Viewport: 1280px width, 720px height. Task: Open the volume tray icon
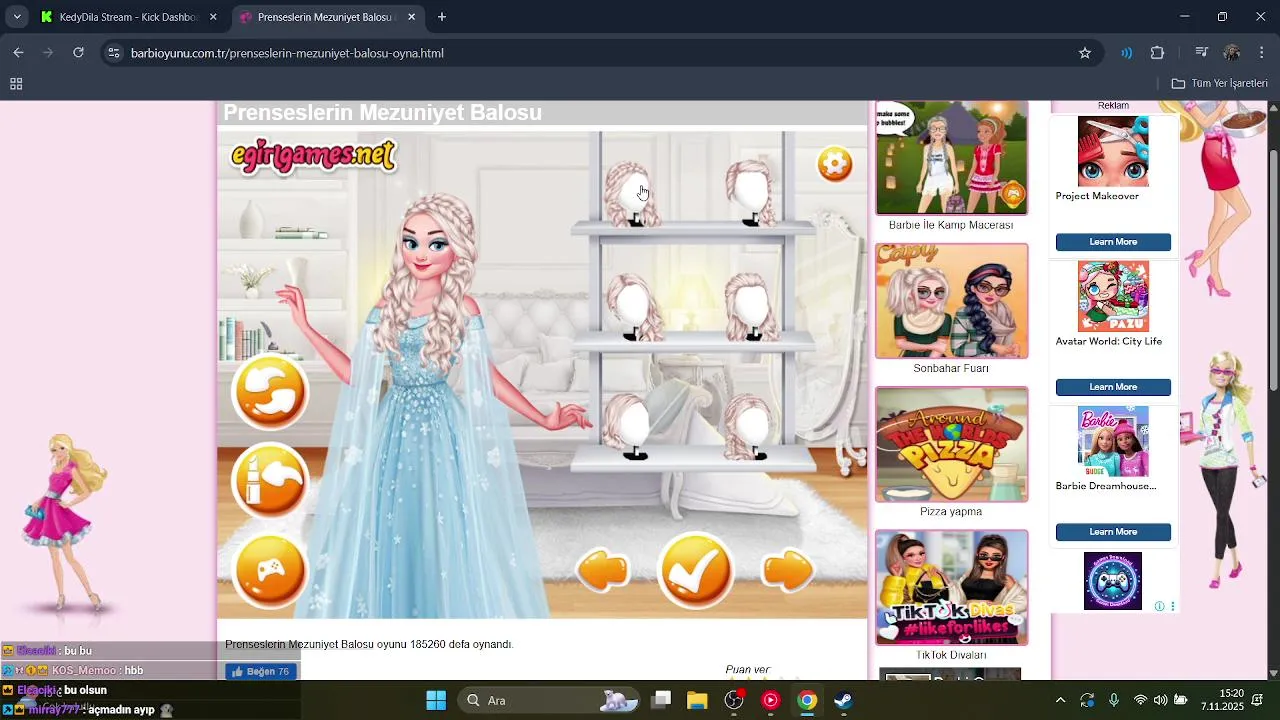[x=1160, y=700]
